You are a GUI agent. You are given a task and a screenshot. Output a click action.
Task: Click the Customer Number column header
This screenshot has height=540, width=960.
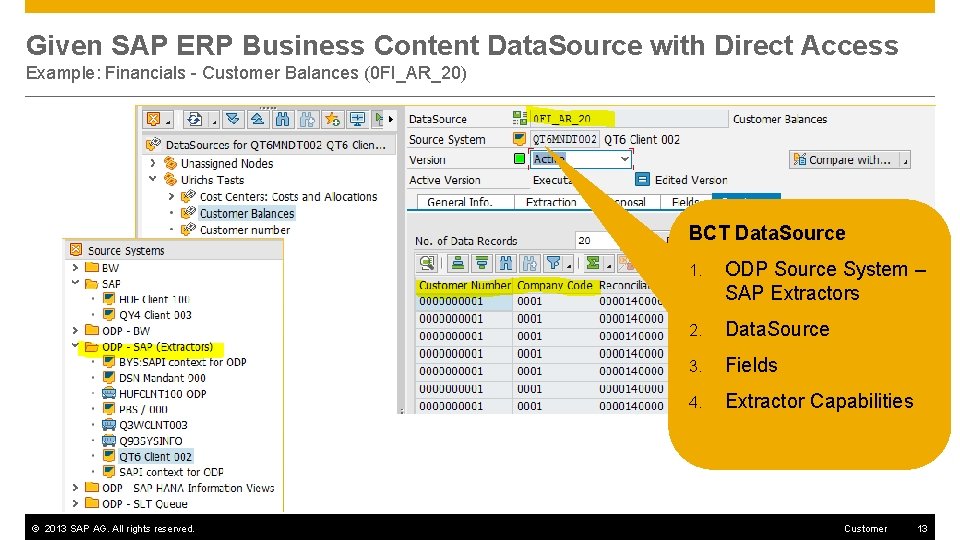[x=465, y=285]
